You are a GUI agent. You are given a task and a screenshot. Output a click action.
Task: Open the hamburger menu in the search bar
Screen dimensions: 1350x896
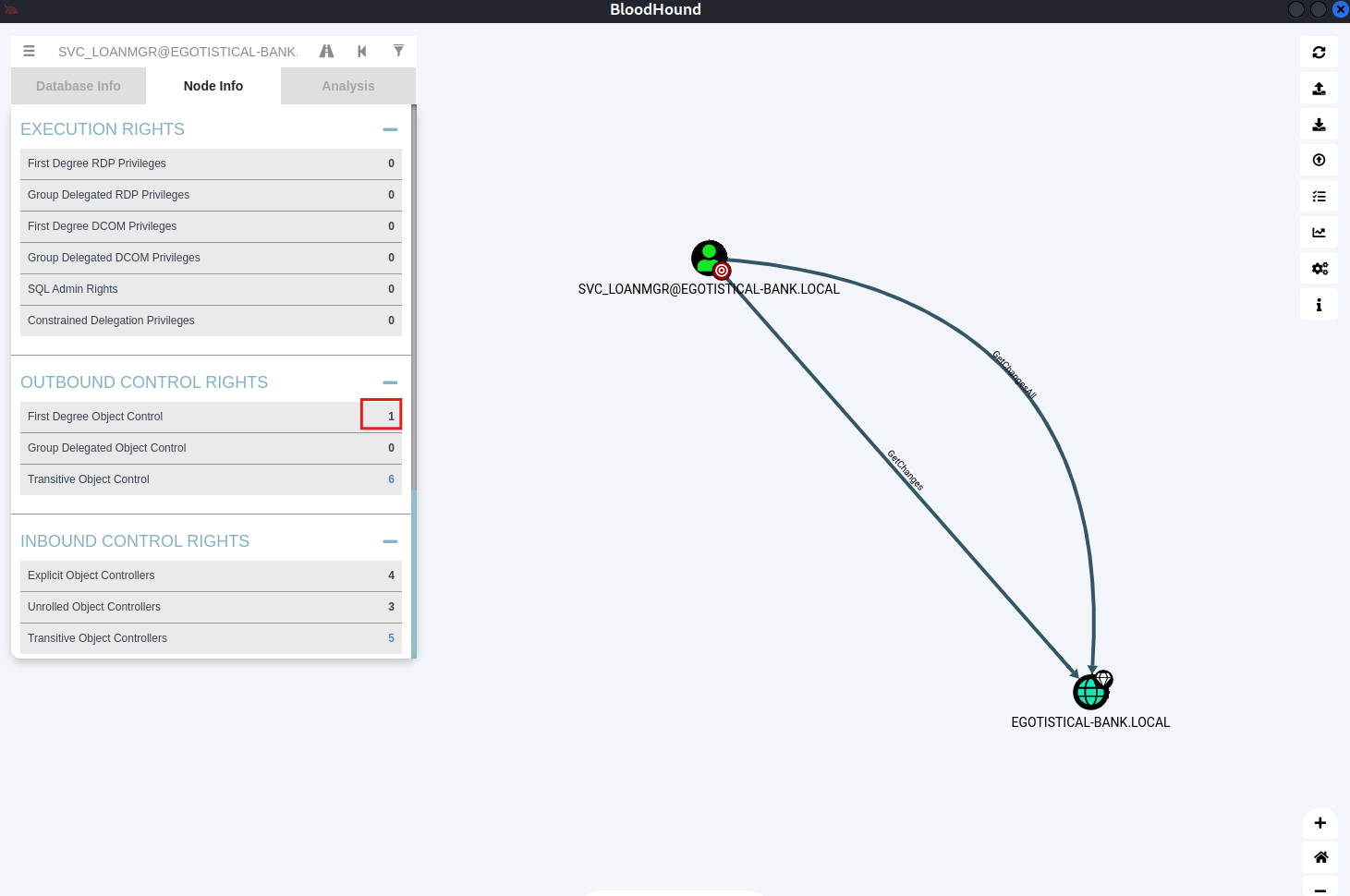[30, 52]
